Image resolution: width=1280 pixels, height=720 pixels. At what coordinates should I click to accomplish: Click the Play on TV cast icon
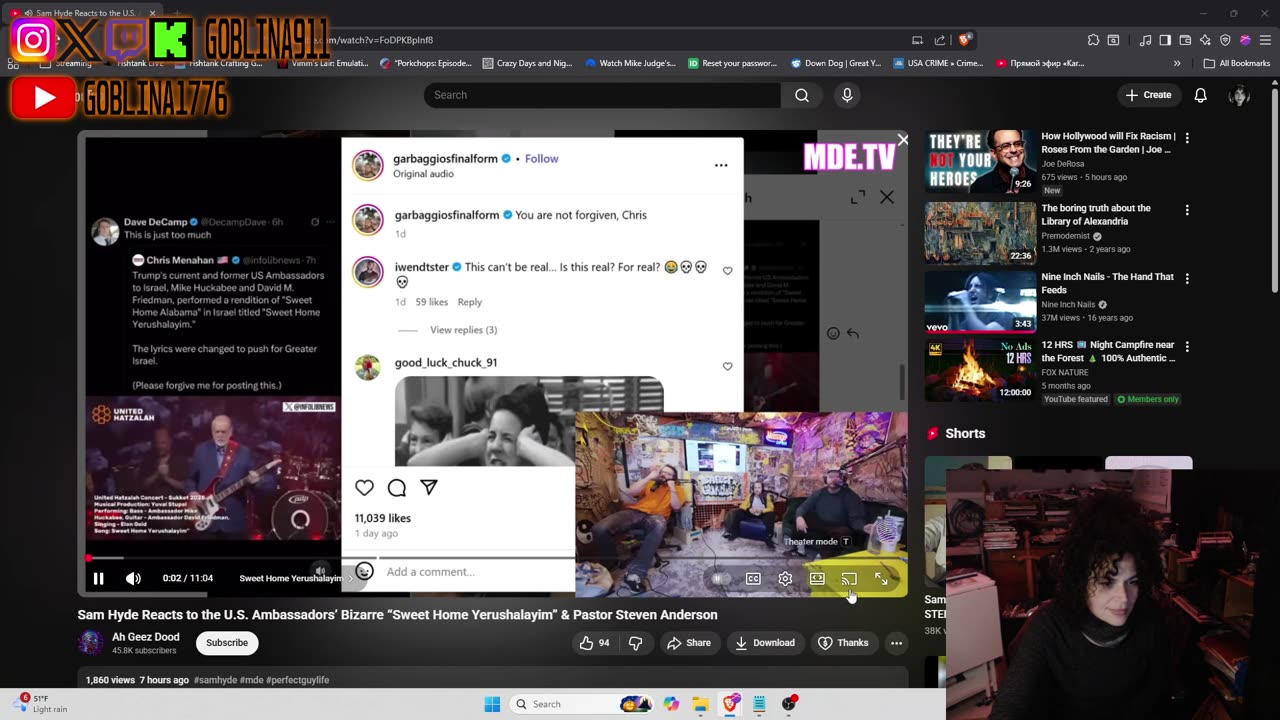[x=849, y=578]
